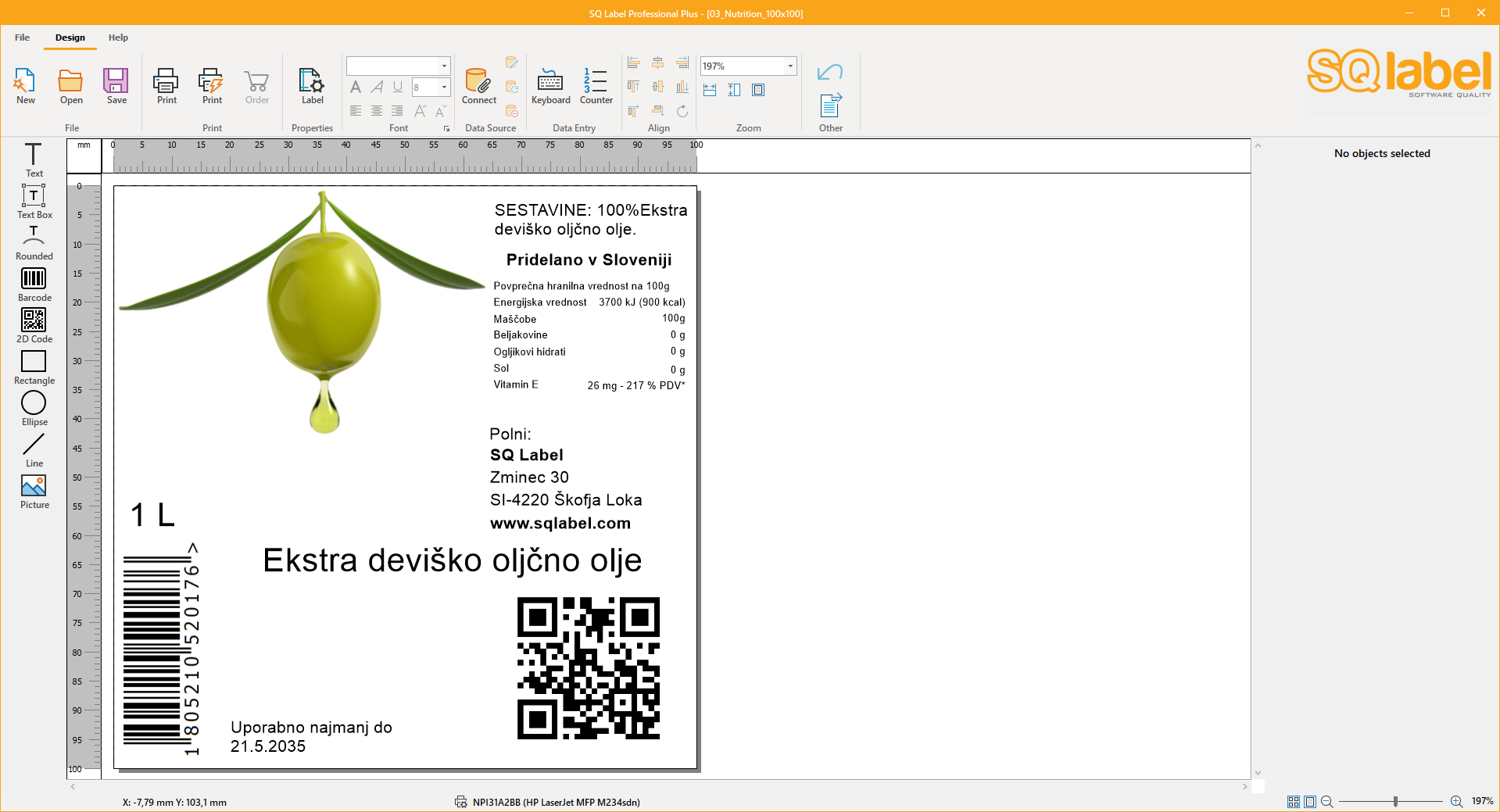
Task: Select the Rectangle drawing tool
Action: point(34,362)
